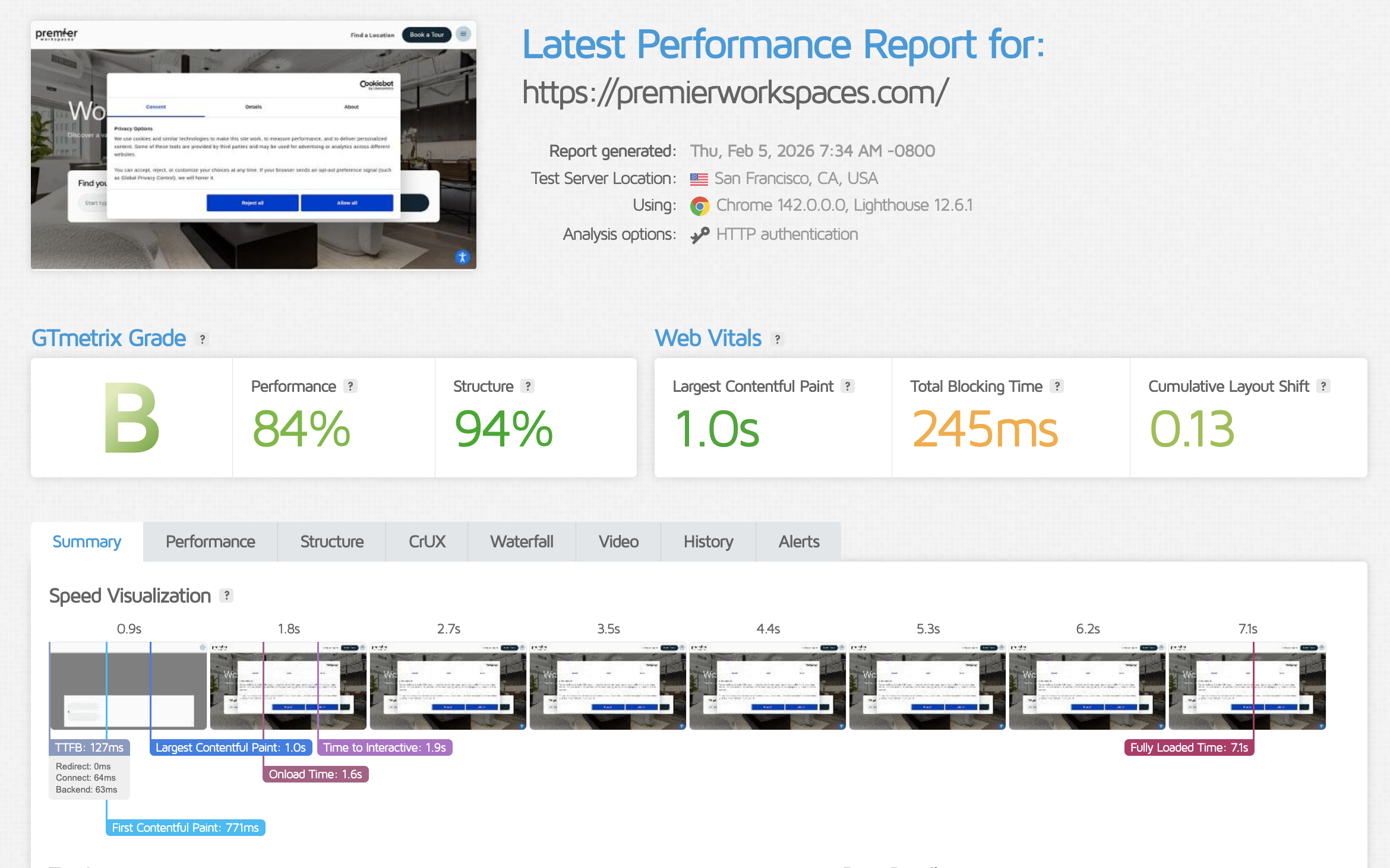Click the Web Vitals help question icon
Screen dimensions: 1390x868
pos(777,339)
